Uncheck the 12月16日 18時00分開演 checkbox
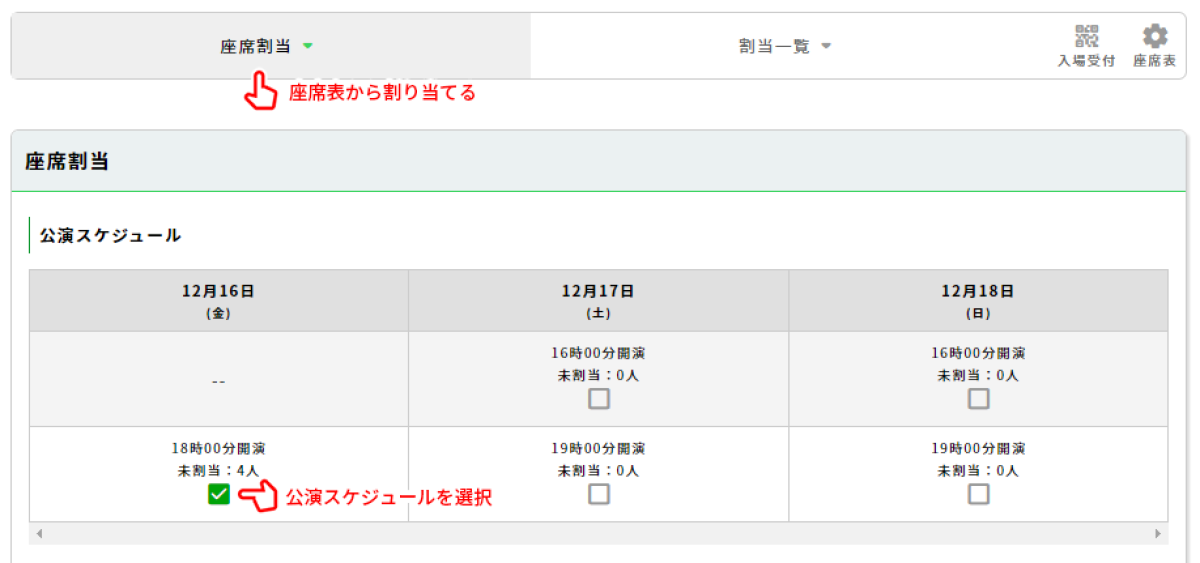 [219, 494]
